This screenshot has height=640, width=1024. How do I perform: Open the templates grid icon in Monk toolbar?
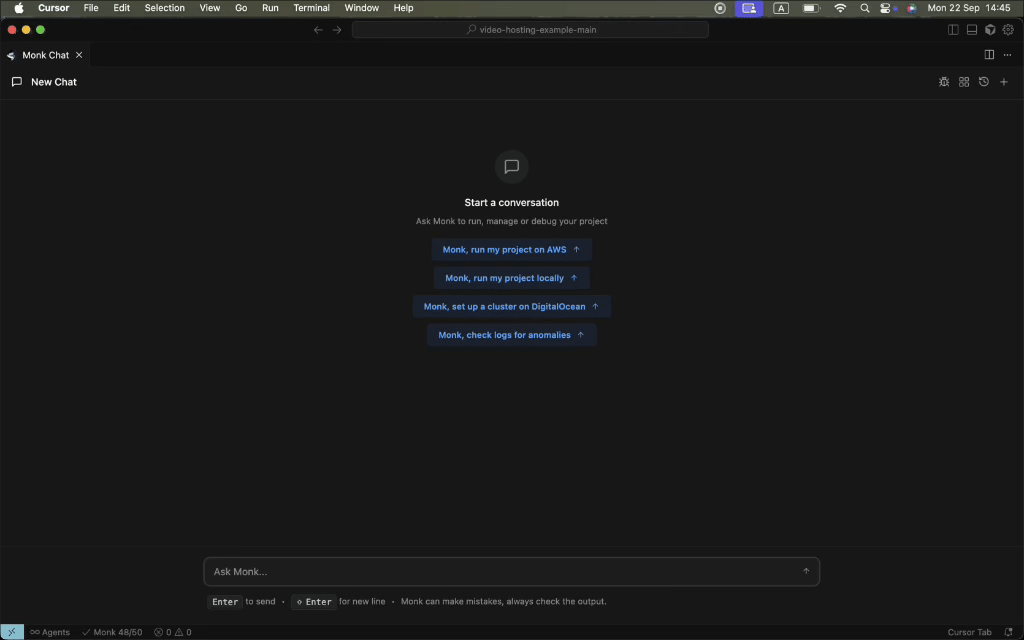(x=964, y=81)
